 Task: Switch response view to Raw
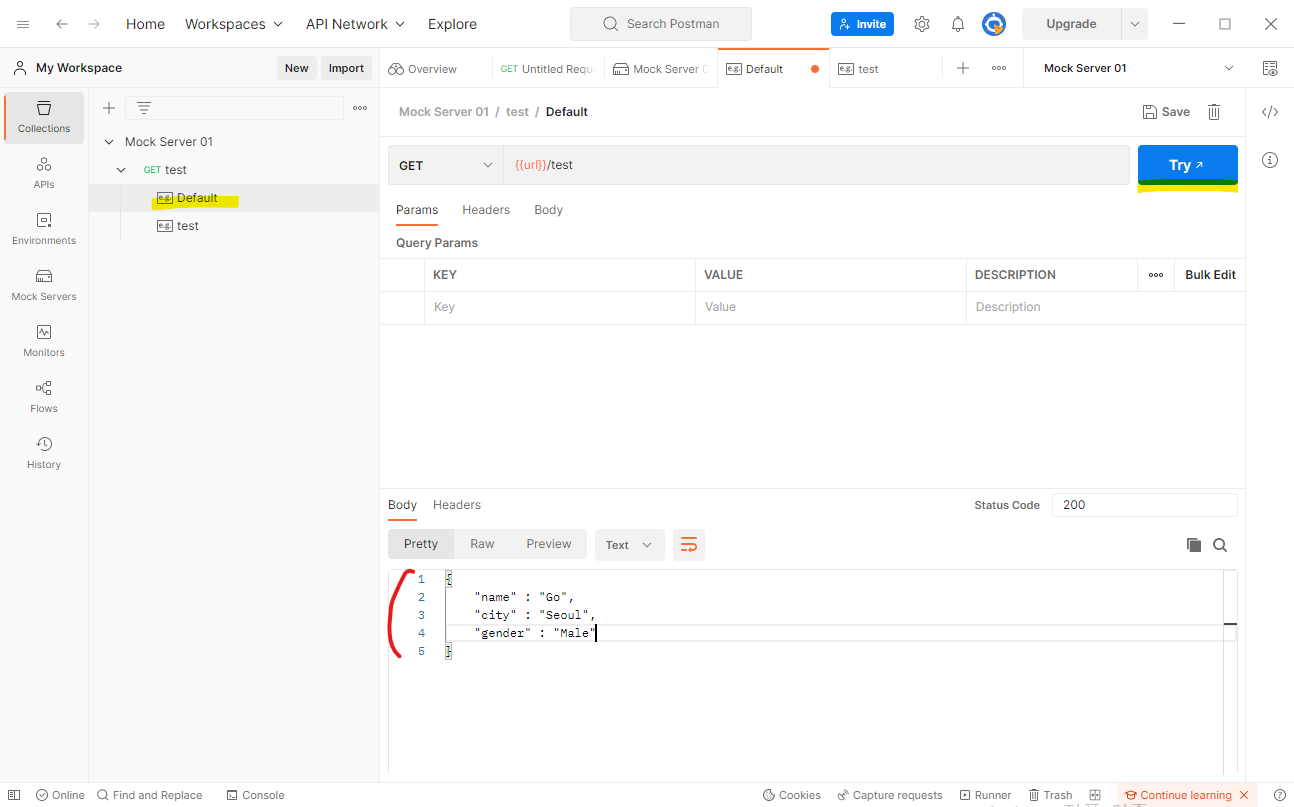(x=482, y=544)
